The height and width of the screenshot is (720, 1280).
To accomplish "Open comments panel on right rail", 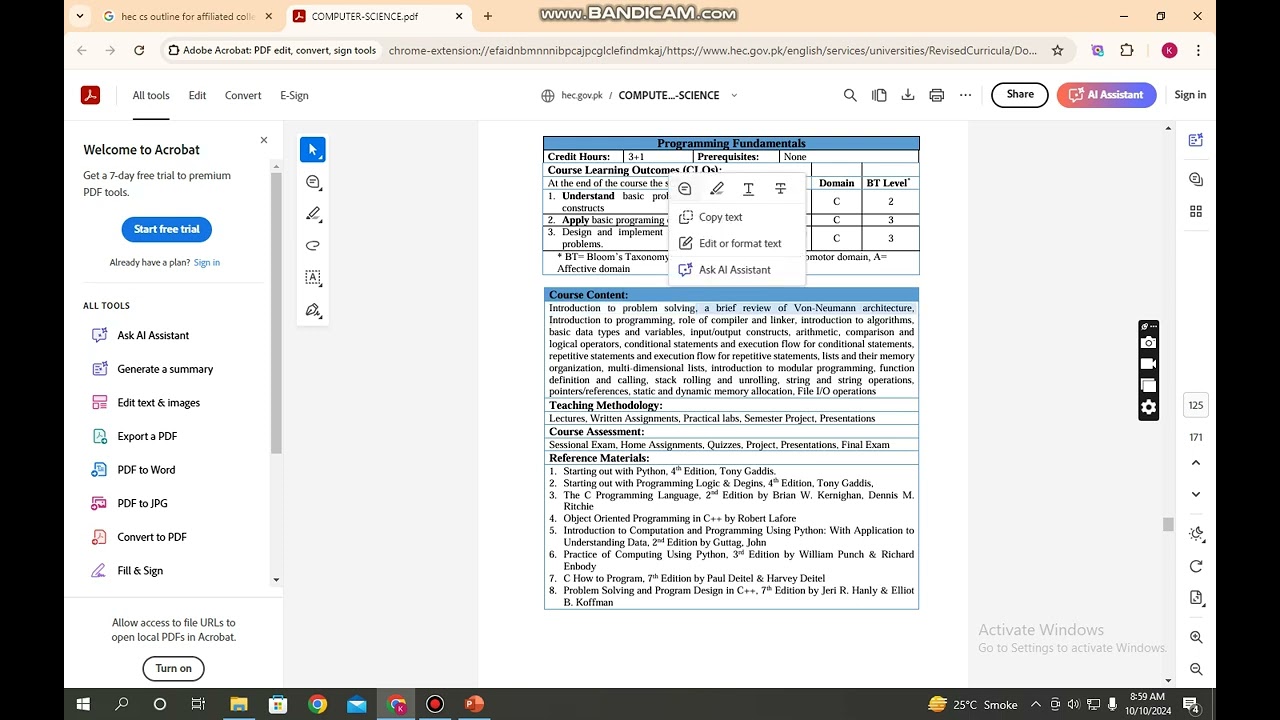I will 1196,179.
